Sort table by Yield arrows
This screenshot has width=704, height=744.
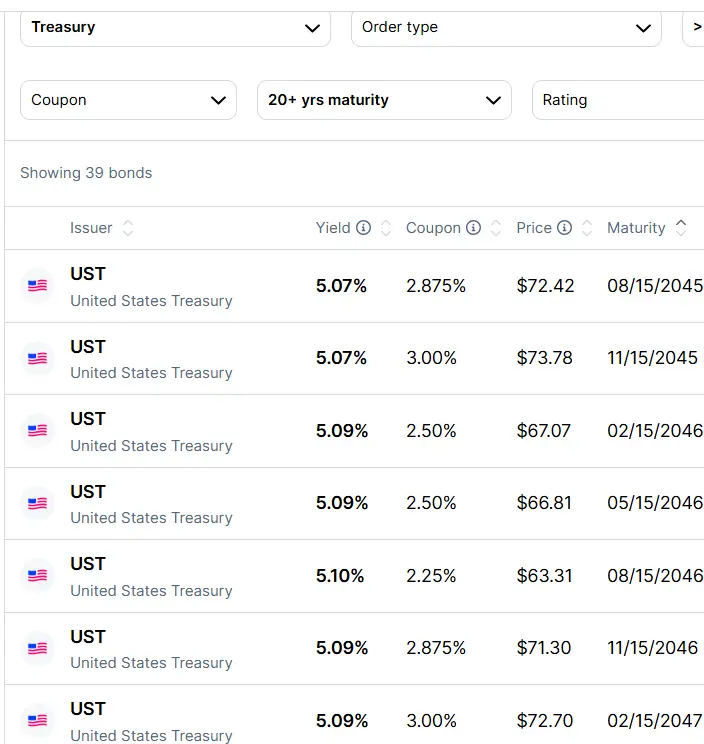point(386,228)
